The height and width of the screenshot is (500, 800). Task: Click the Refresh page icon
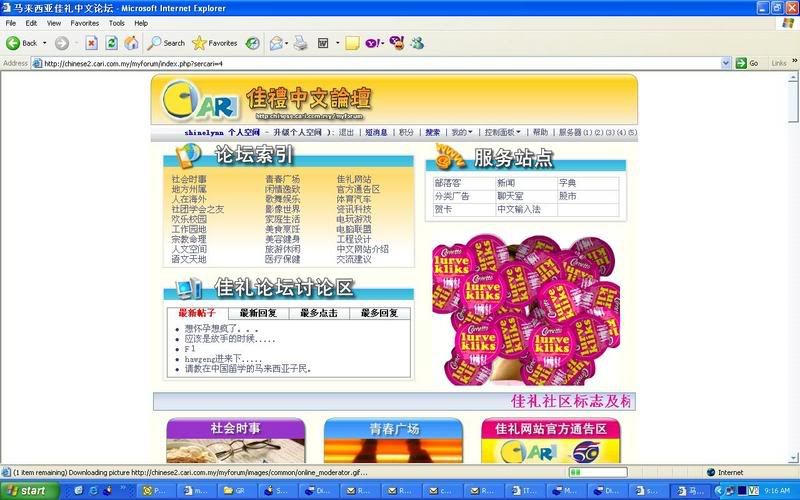pyautogui.click(x=111, y=43)
